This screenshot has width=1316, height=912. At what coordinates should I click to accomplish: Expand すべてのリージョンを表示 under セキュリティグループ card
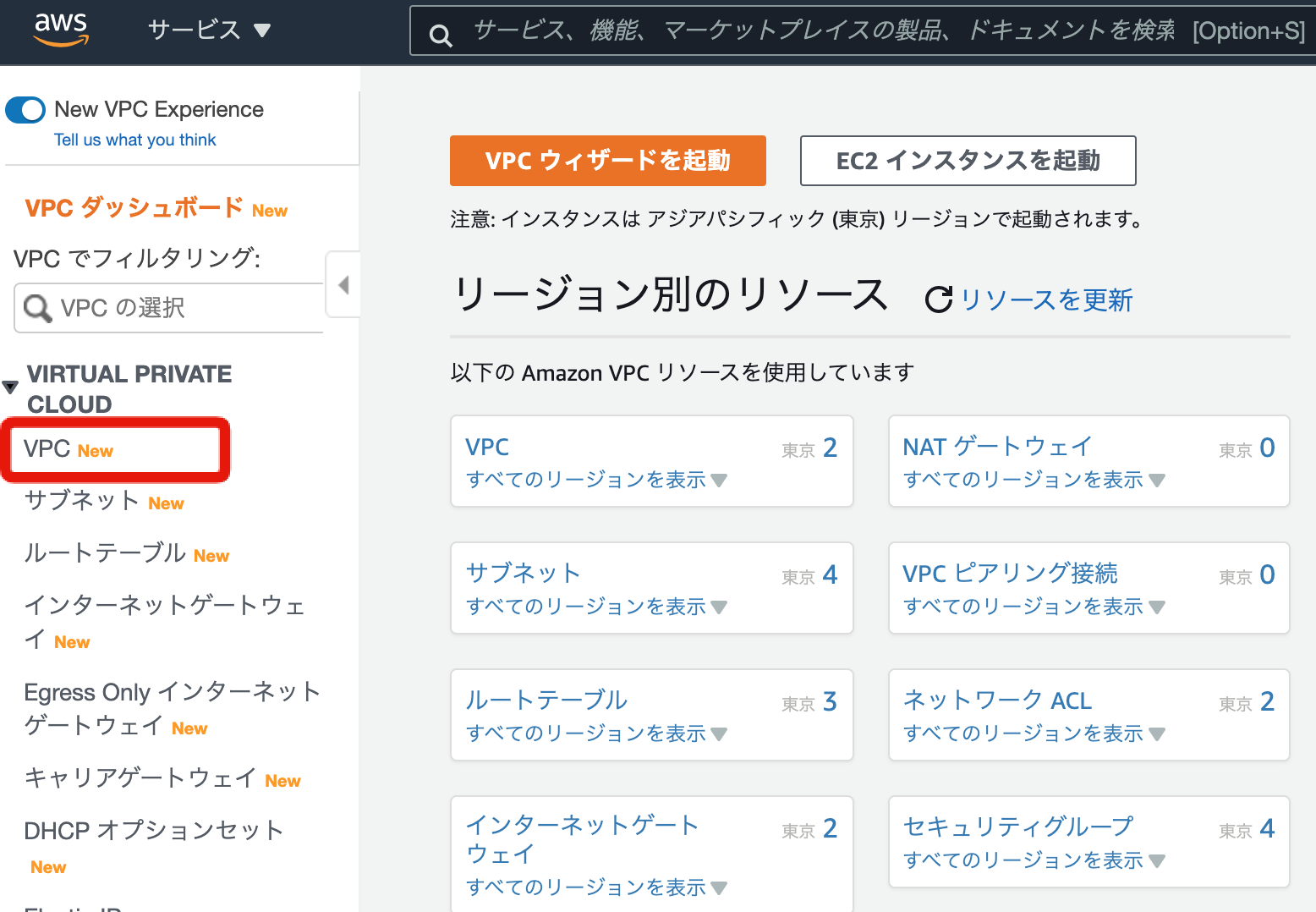(1034, 860)
